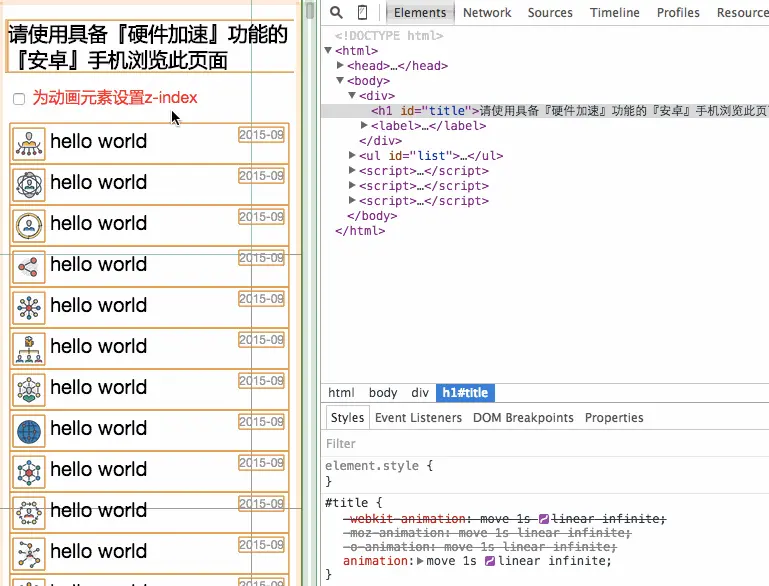Click the easing icon in the struck-through webkit-animation rule
The width and height of the screenshot is (769, 586).
pos(543,519)
